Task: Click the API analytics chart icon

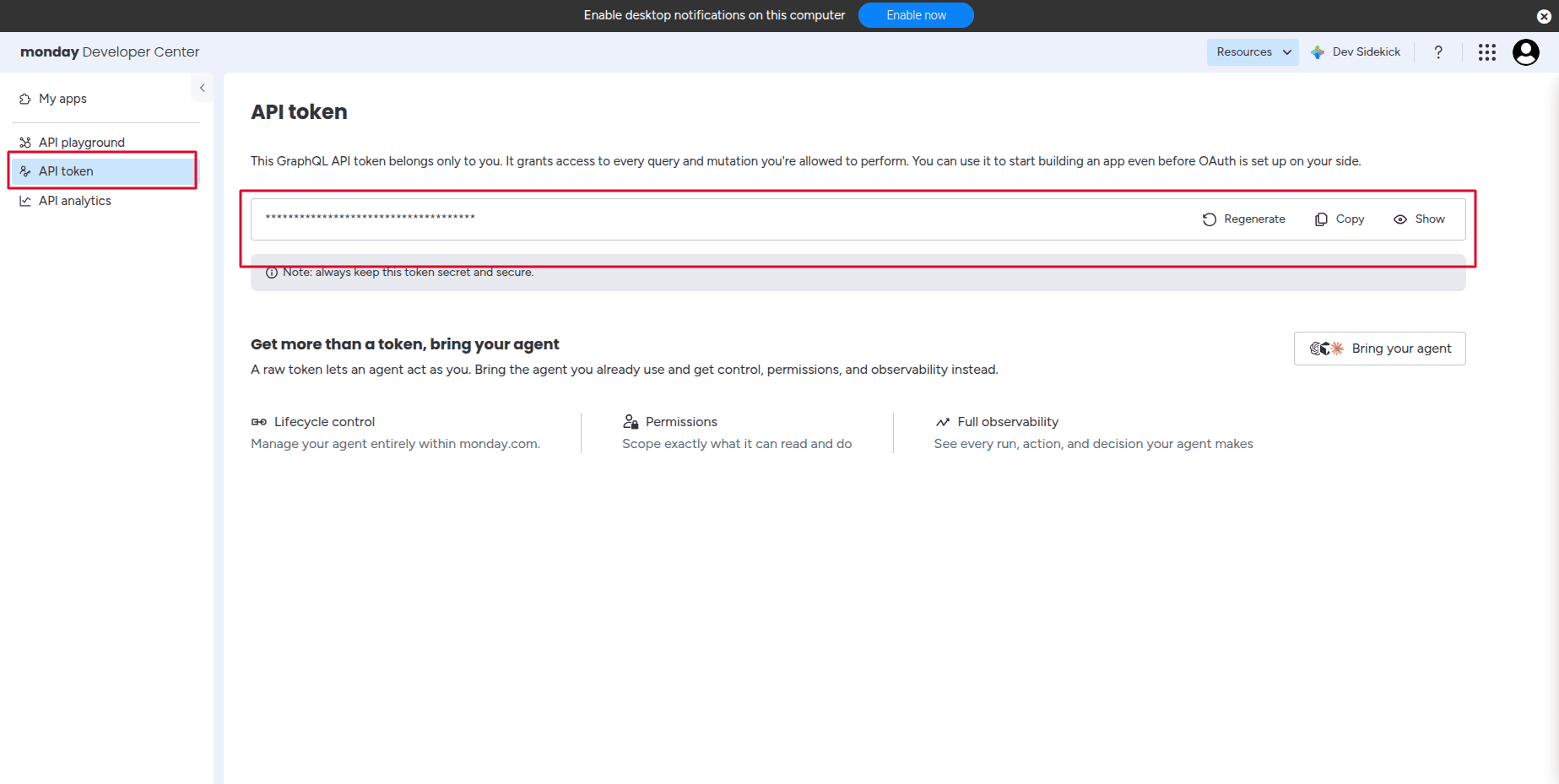Action: [25, 201]
